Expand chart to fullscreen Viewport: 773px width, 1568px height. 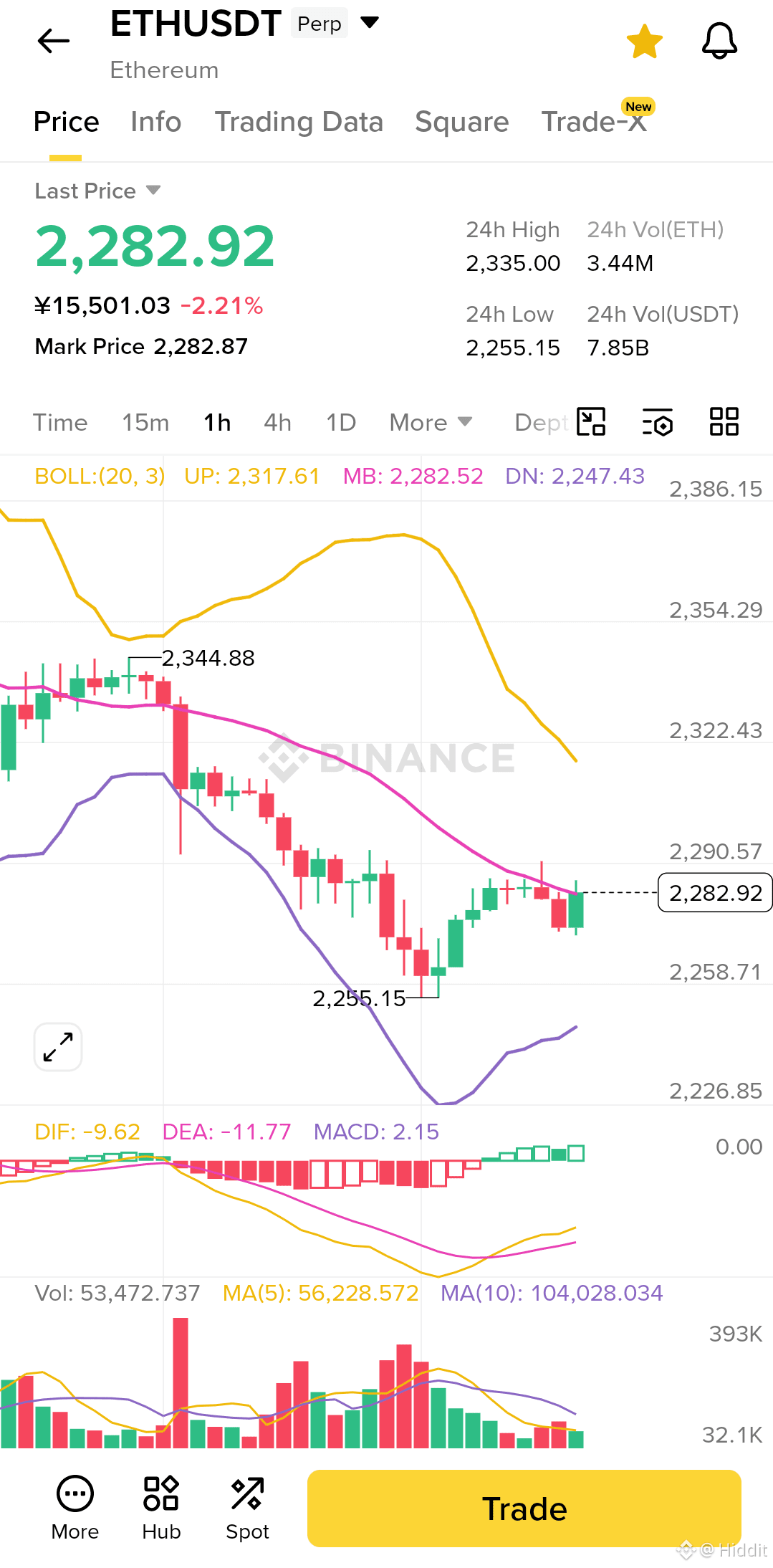click(58, 1047)
